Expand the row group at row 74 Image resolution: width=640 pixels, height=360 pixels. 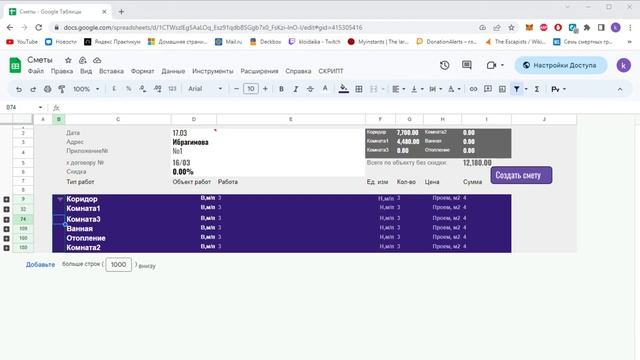point(6,219)
